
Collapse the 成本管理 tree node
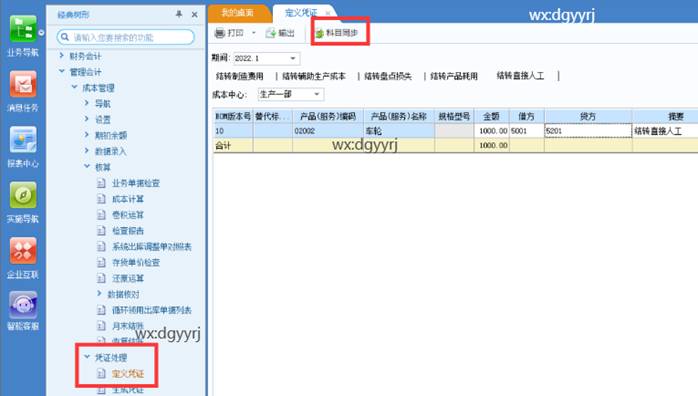pyautogui.click(x=74, y=88)
